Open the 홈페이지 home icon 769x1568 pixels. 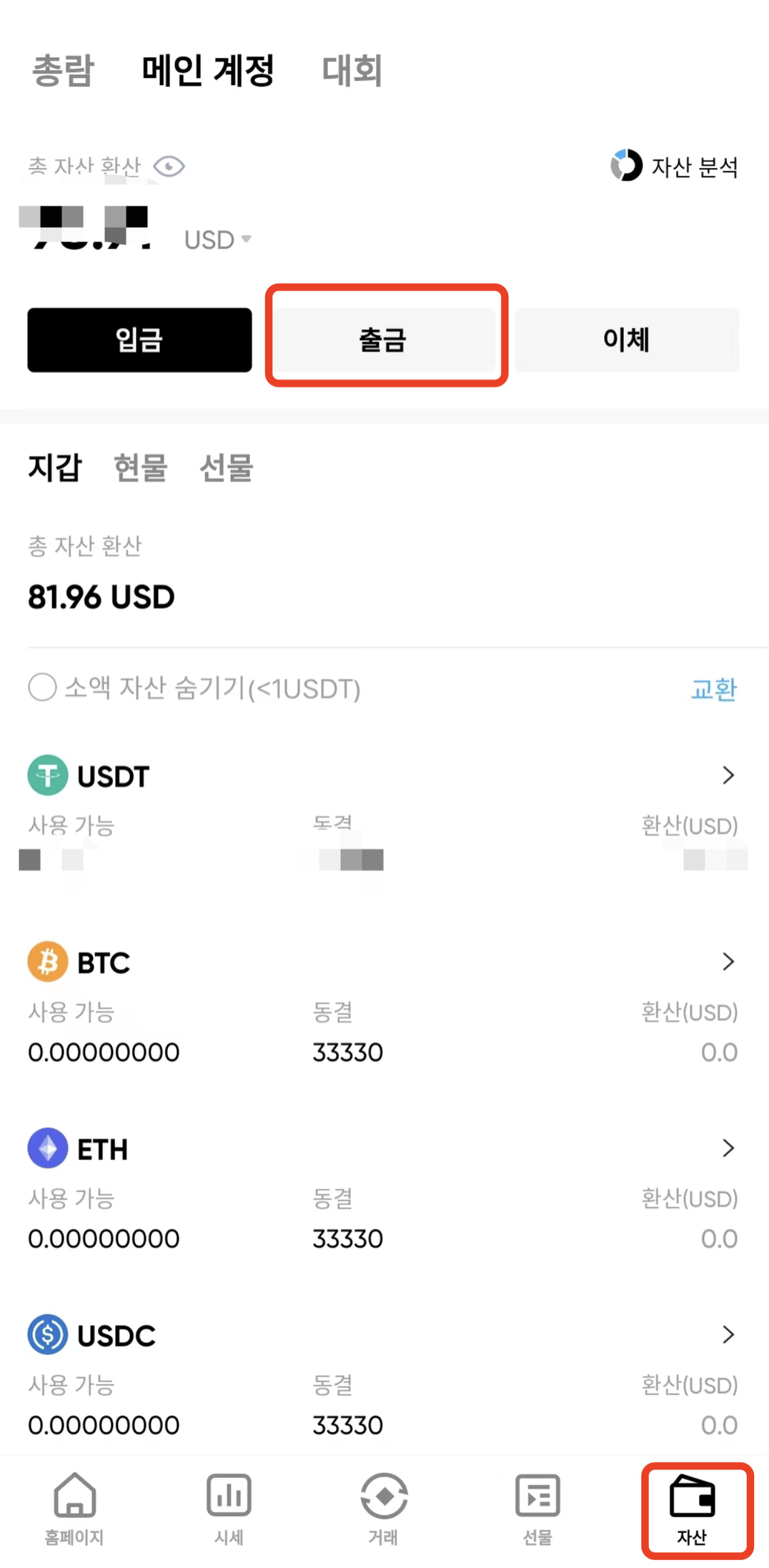click(x=74, y=1495)
